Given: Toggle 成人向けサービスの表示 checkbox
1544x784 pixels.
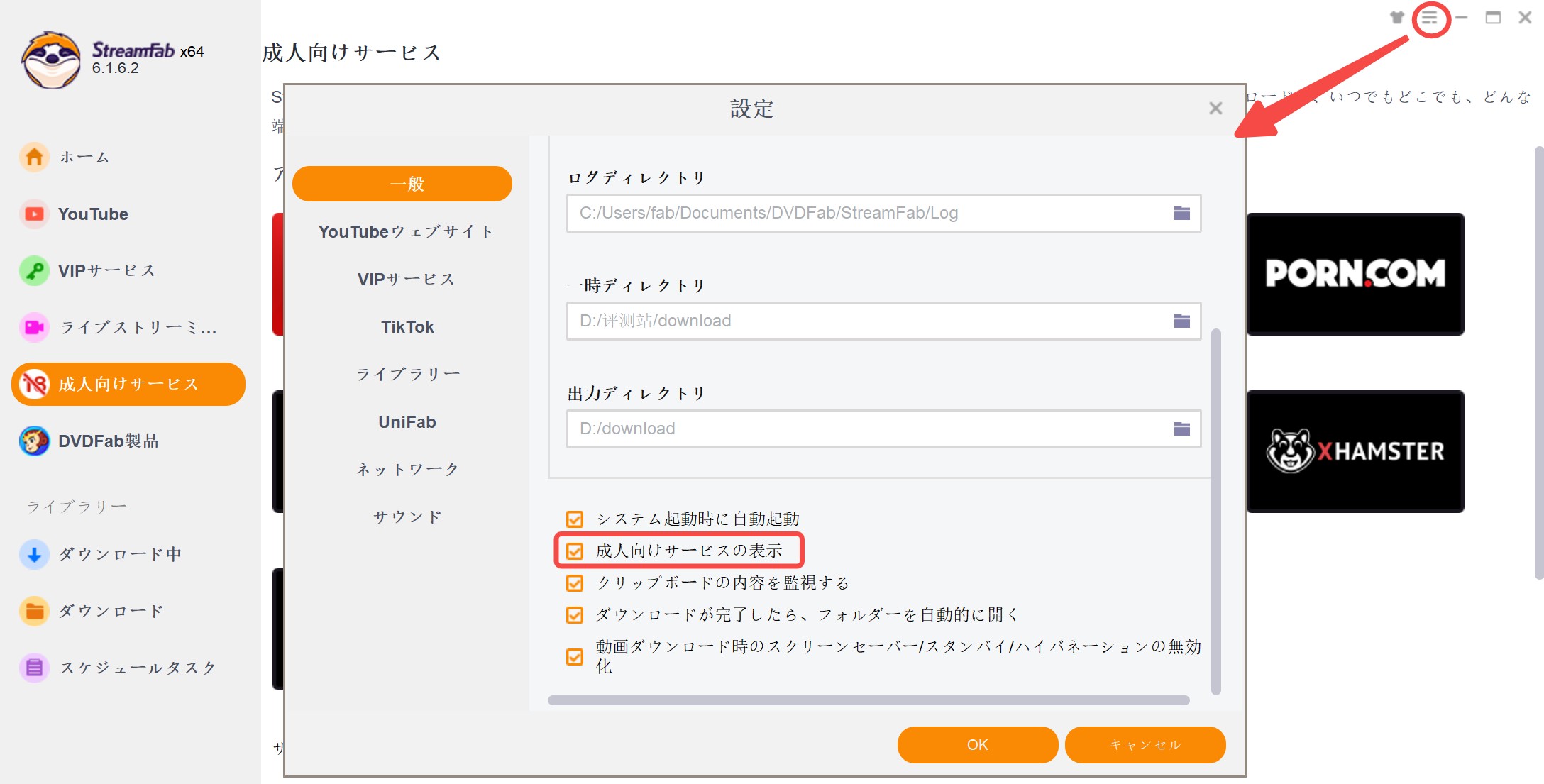Looking at the screenshot, I should click(x=575, y=551).
